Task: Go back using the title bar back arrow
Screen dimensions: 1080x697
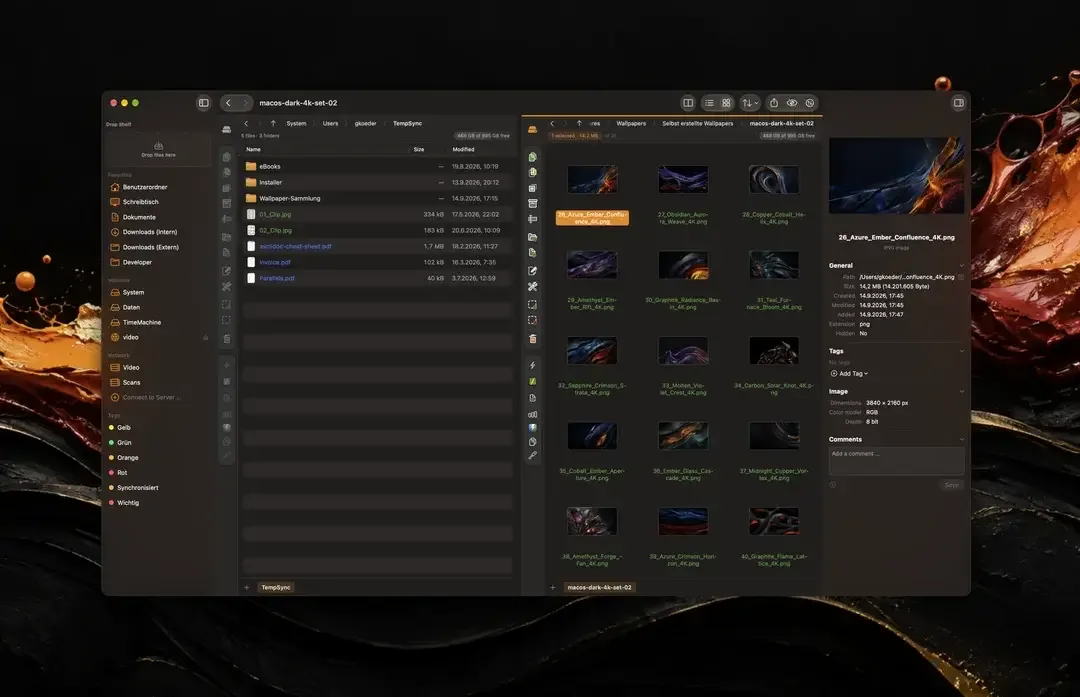Action: [x=228, y=103]
